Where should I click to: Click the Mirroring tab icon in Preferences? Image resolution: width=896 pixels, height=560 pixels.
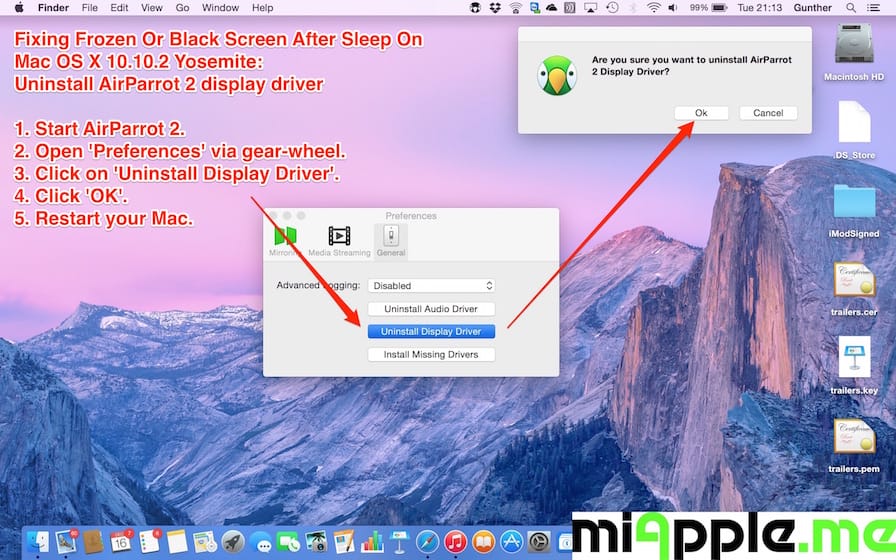285,235
